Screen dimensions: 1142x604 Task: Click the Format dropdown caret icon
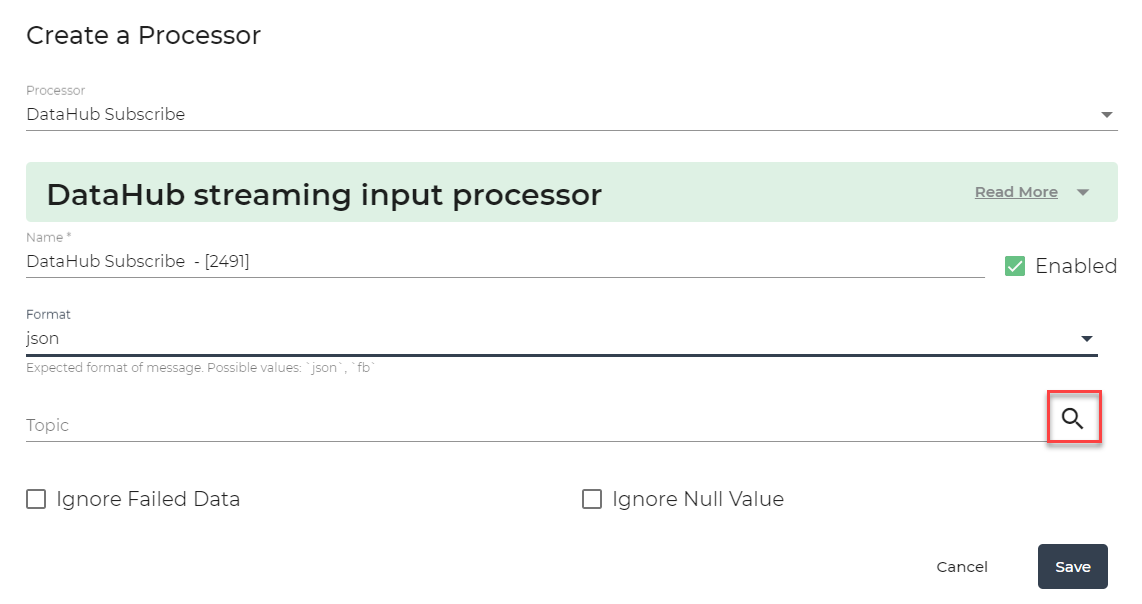(x=1087, y=339)
